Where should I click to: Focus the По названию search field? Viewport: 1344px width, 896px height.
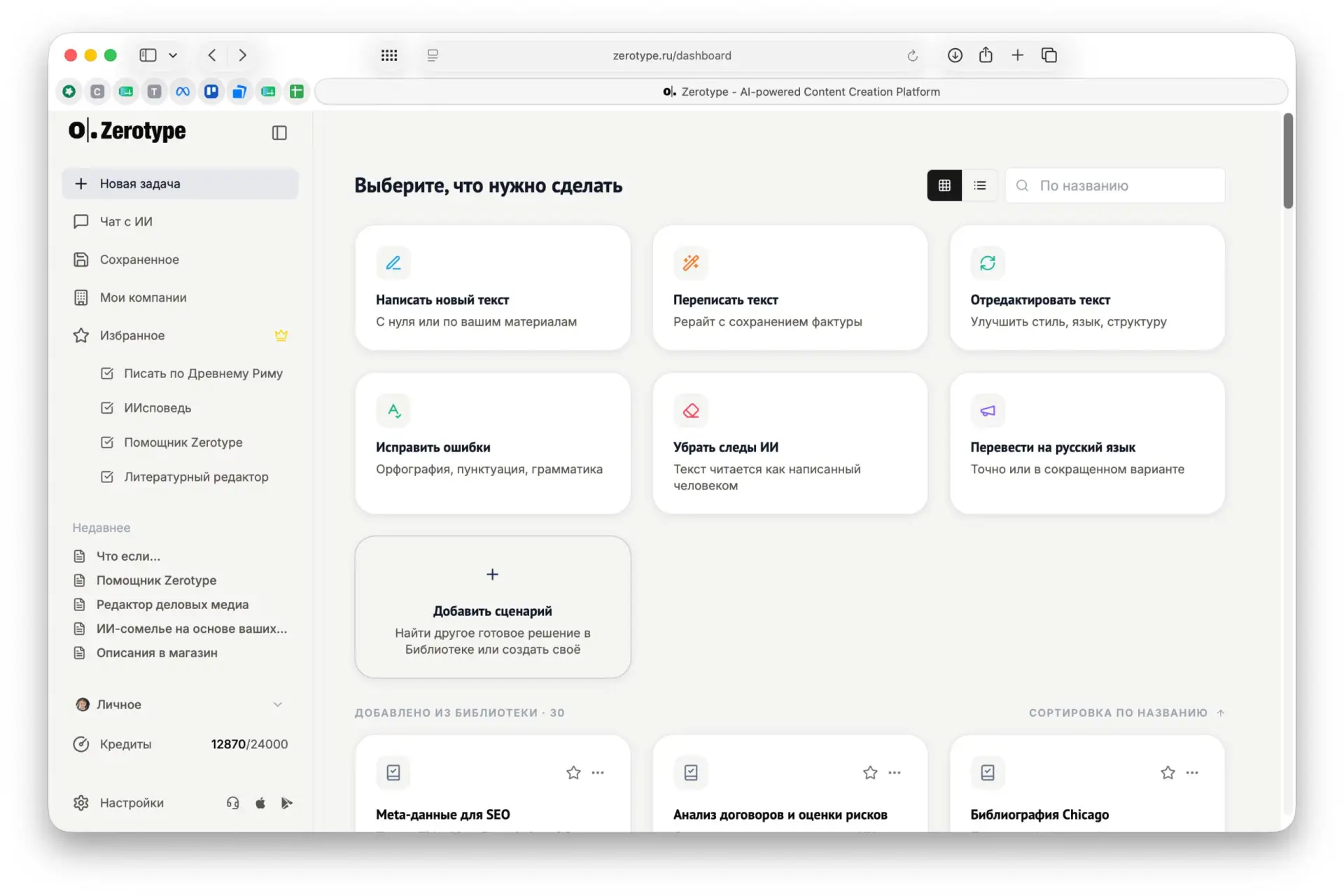pos(1115,185)
